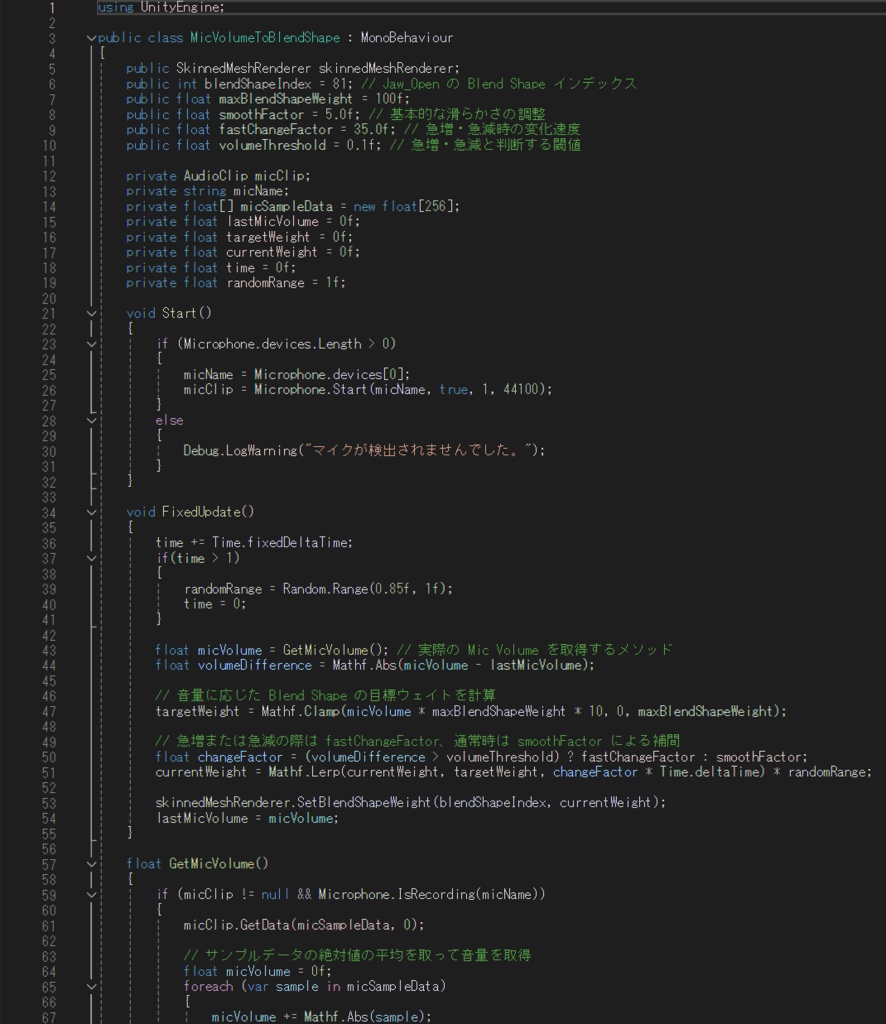
Task: Click the sample data average comment line
Action: [357, 955]
